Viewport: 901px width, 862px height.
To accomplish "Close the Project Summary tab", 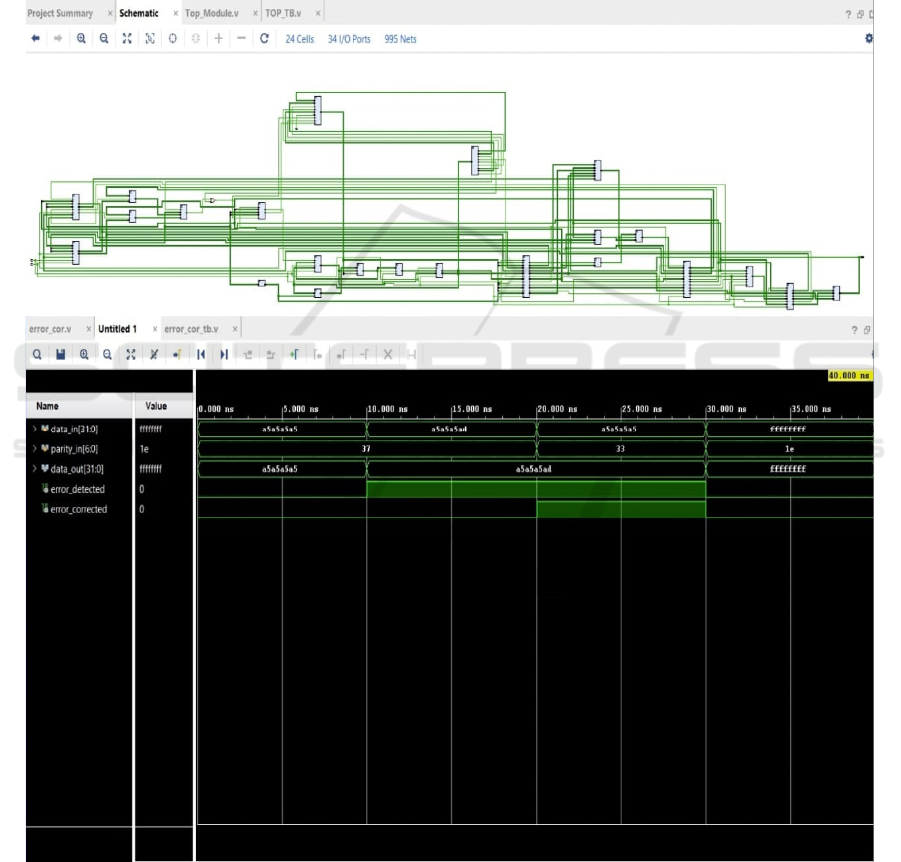I will click(x=107, y=13).
